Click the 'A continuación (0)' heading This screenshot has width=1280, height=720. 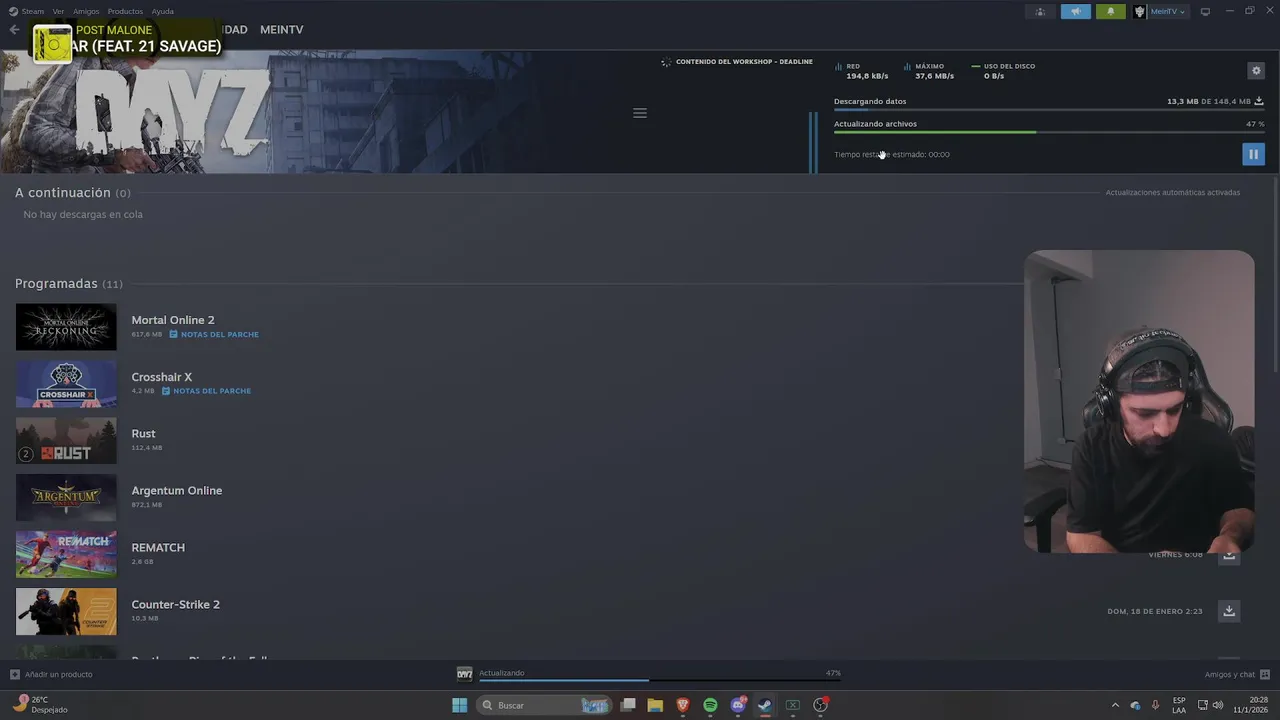click(73, 193)
